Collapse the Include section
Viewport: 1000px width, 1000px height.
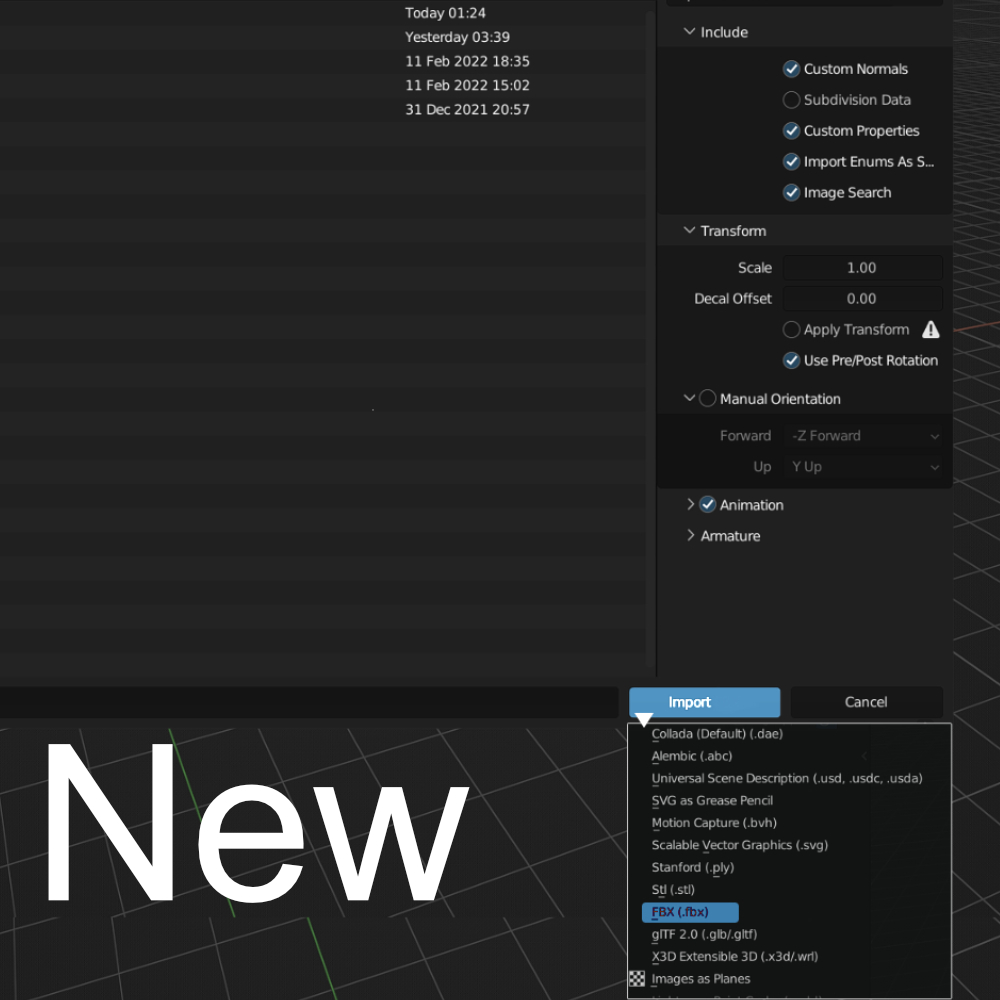[x=689, y=32]
